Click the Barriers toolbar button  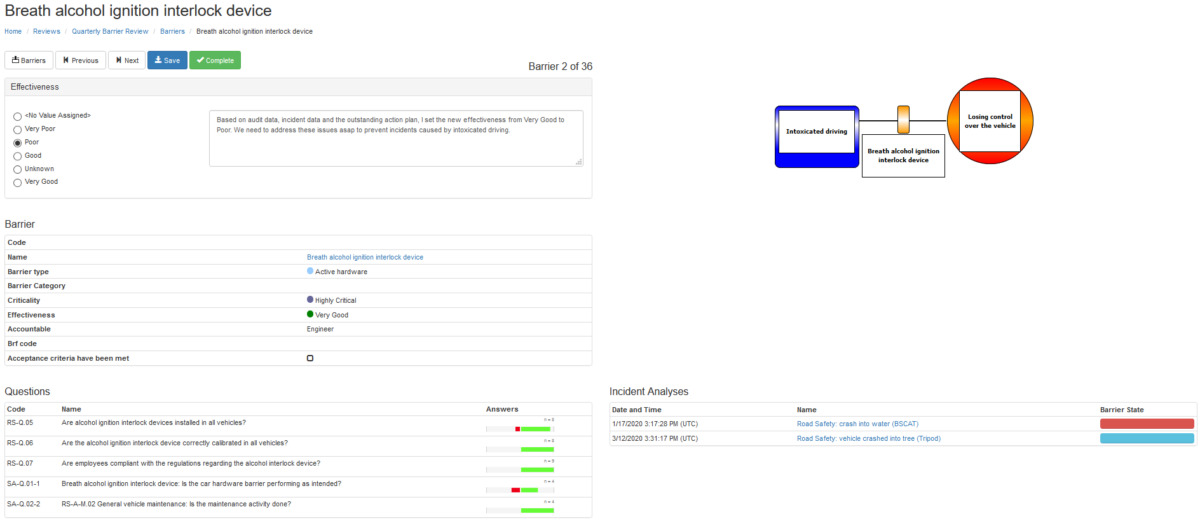[28, 60]
